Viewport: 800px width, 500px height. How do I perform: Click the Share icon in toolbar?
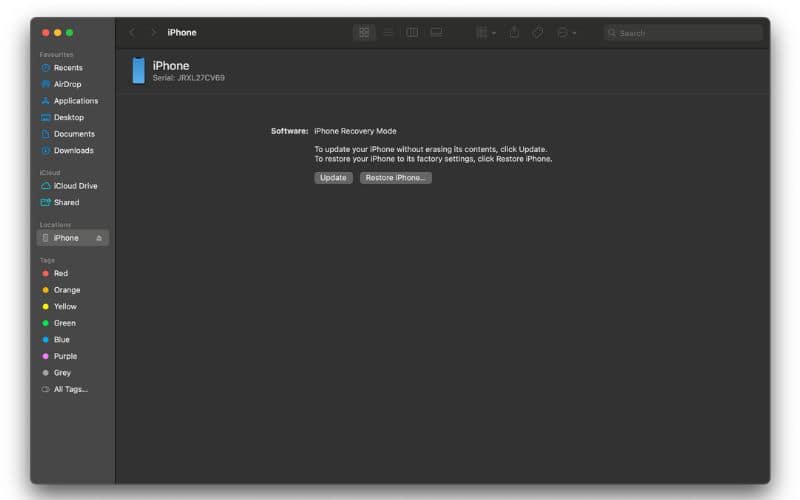point(514,33)
